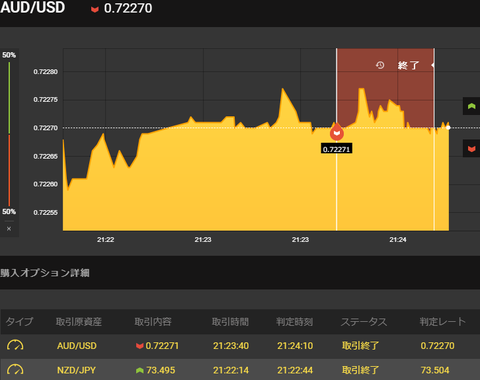Click the 0.72271 entry price tag
Image resolution: width=480 pixels, height=380 pixels.
[337, 149]
